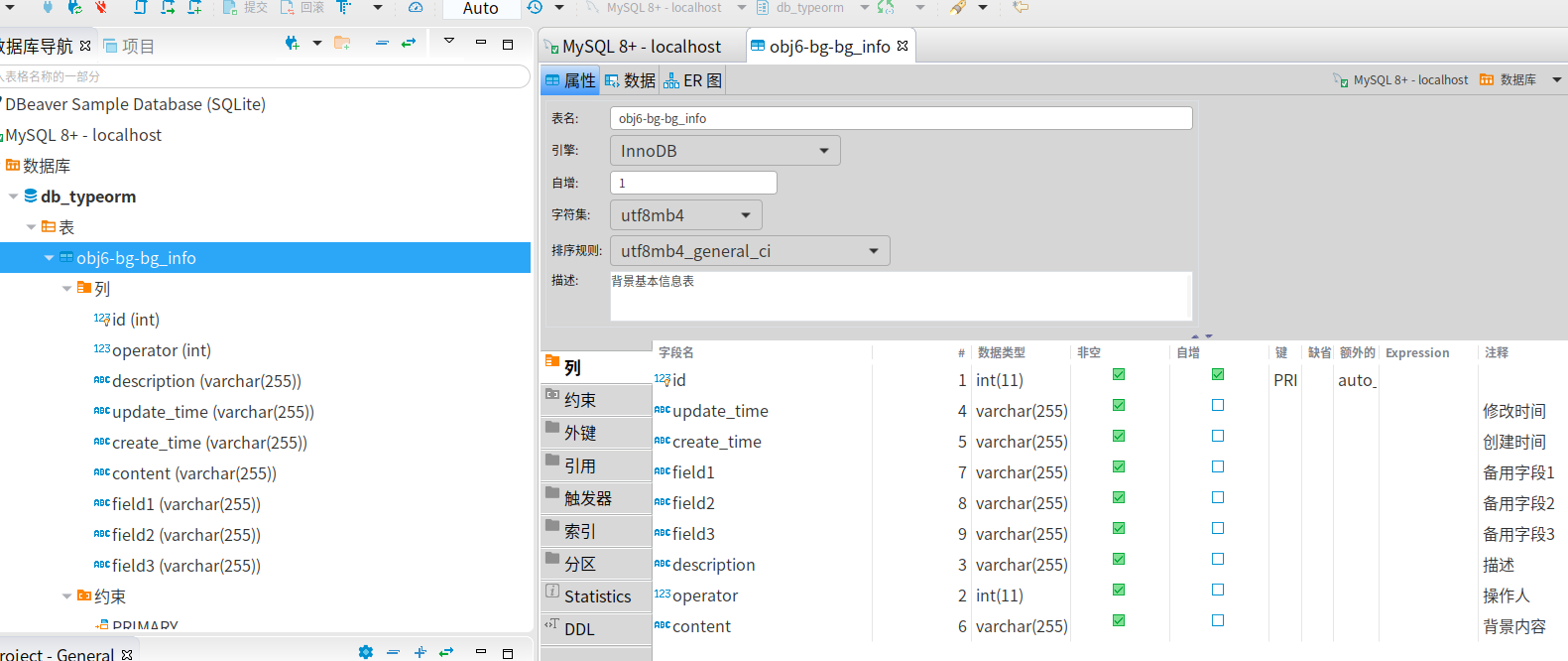Open the DDL section in side list
This screenshot has width=1568, height=661.
click(x=597, y=629)
